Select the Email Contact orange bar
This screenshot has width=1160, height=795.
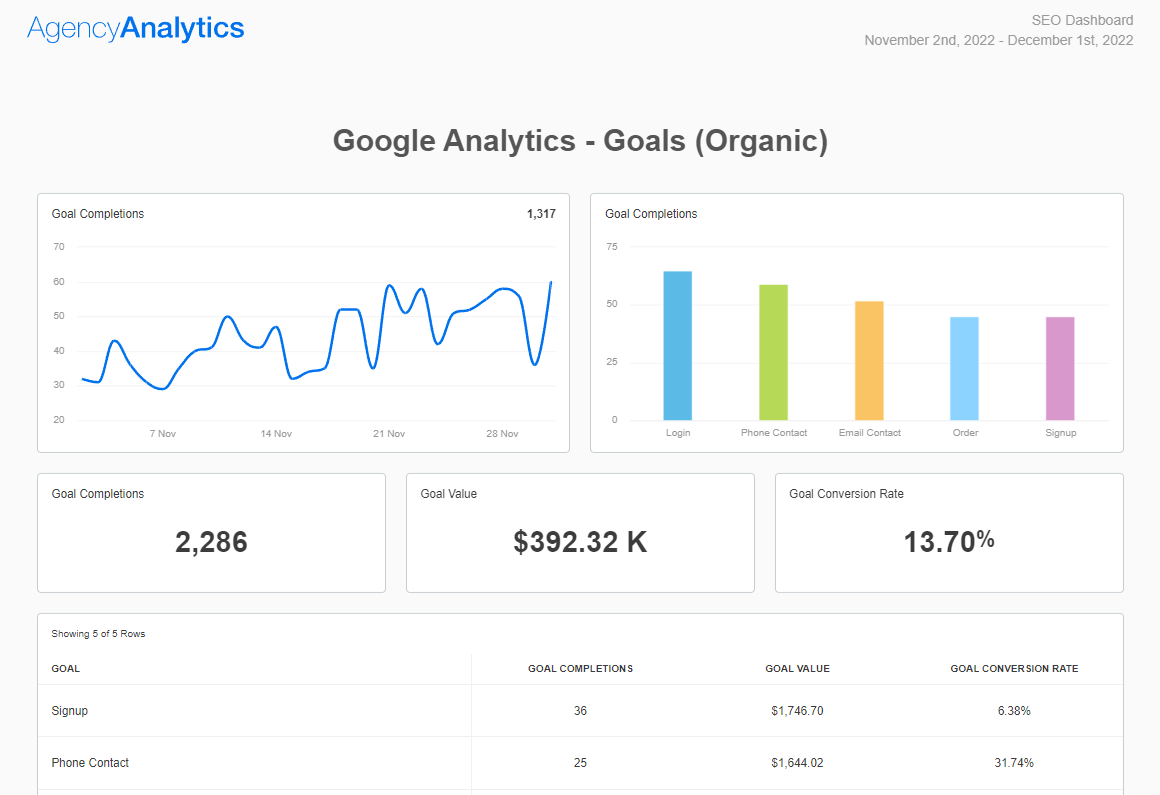tap(869, 360)
